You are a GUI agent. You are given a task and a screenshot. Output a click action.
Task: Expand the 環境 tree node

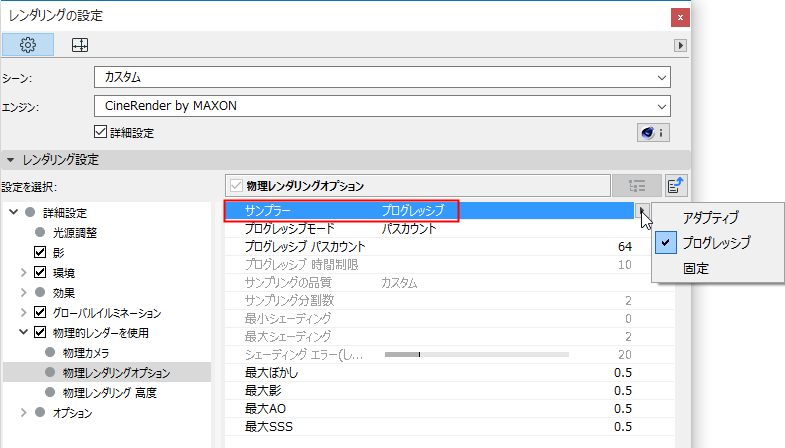[x=23, y=272]
